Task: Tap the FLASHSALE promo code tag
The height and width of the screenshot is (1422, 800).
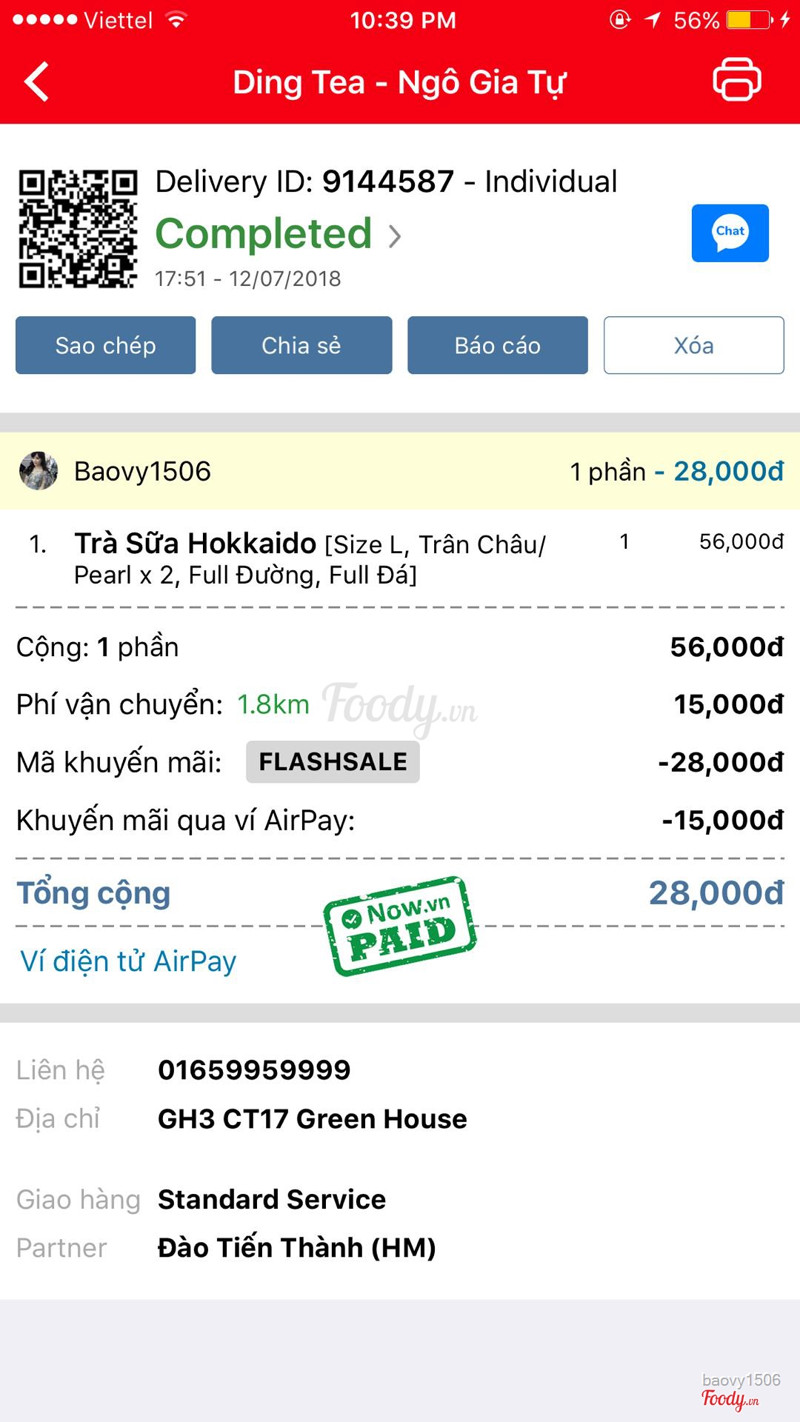Action: point(333,762)
